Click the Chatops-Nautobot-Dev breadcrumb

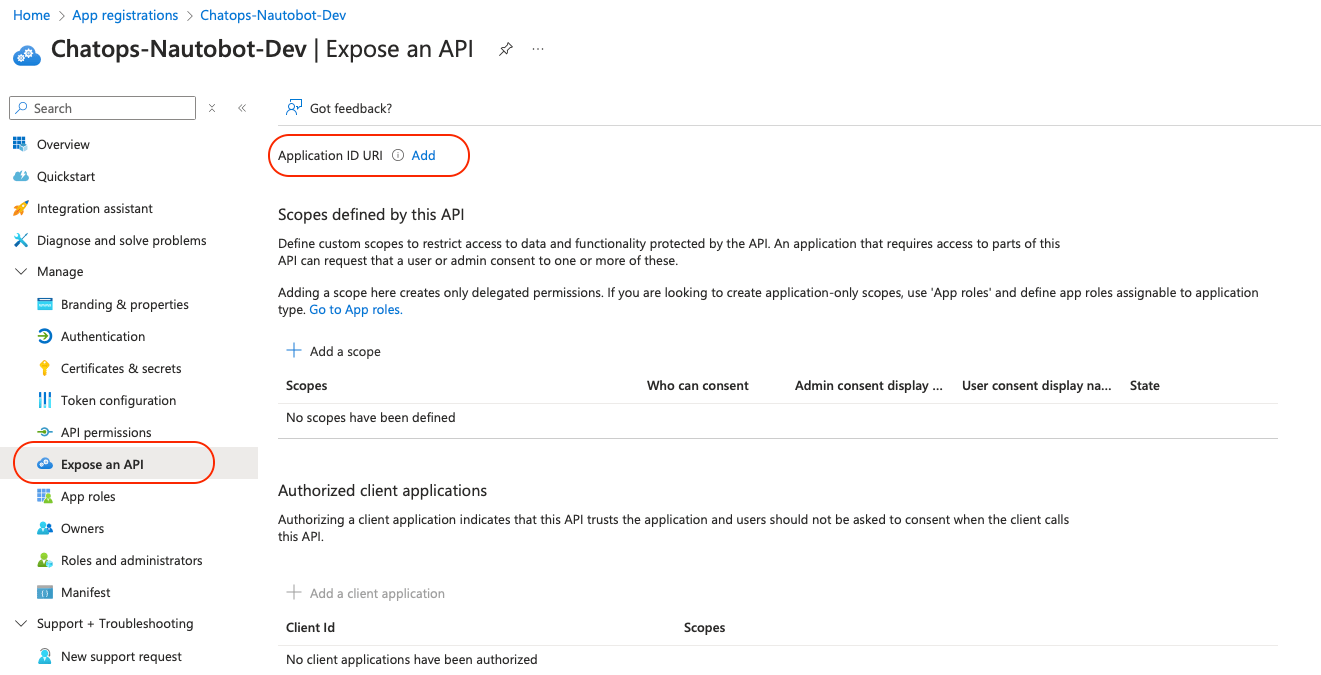pyautogui.click(x=273, y=15)
